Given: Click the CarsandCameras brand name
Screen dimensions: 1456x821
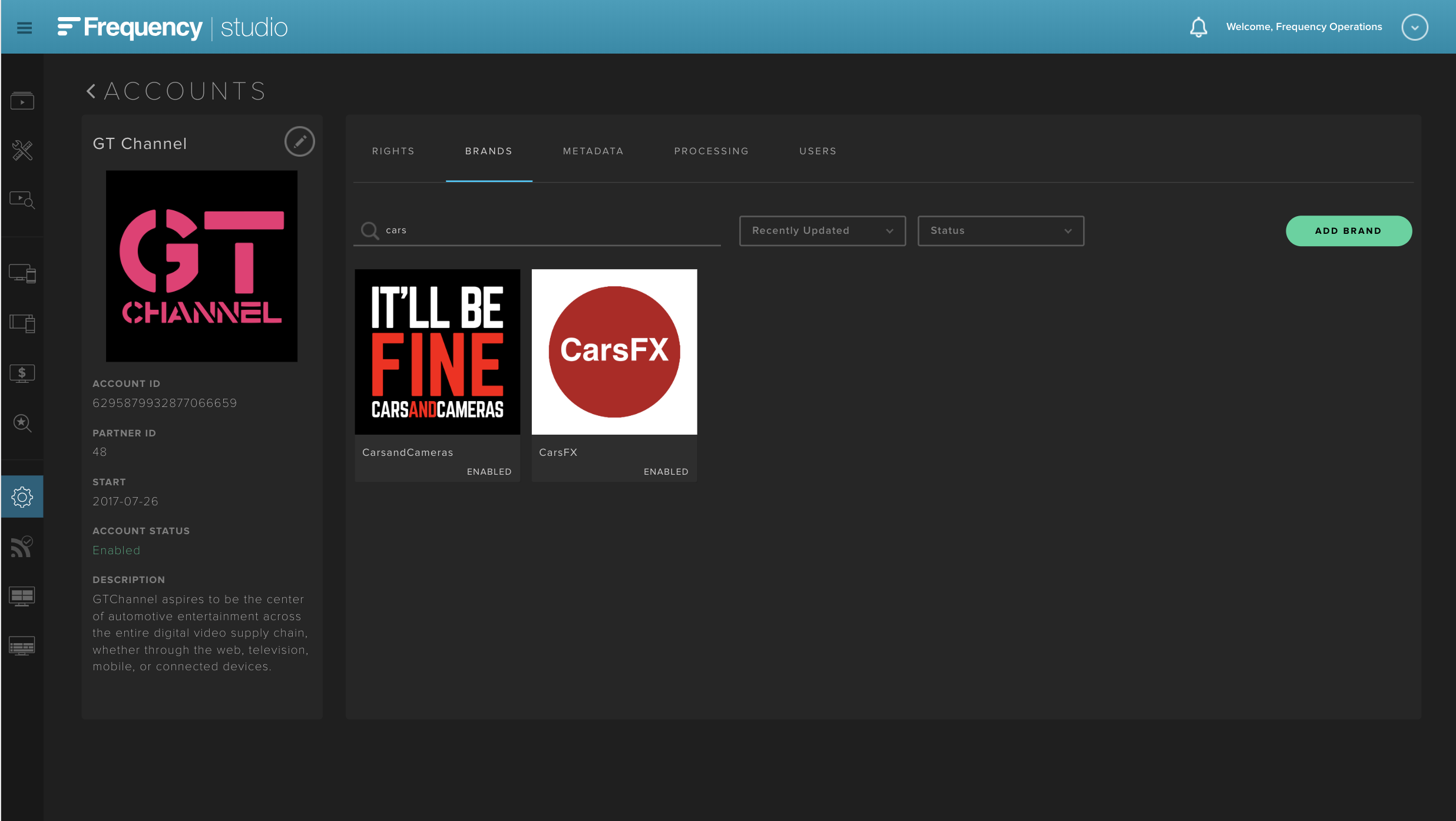Looking at the screenshot, I should 408,452.
